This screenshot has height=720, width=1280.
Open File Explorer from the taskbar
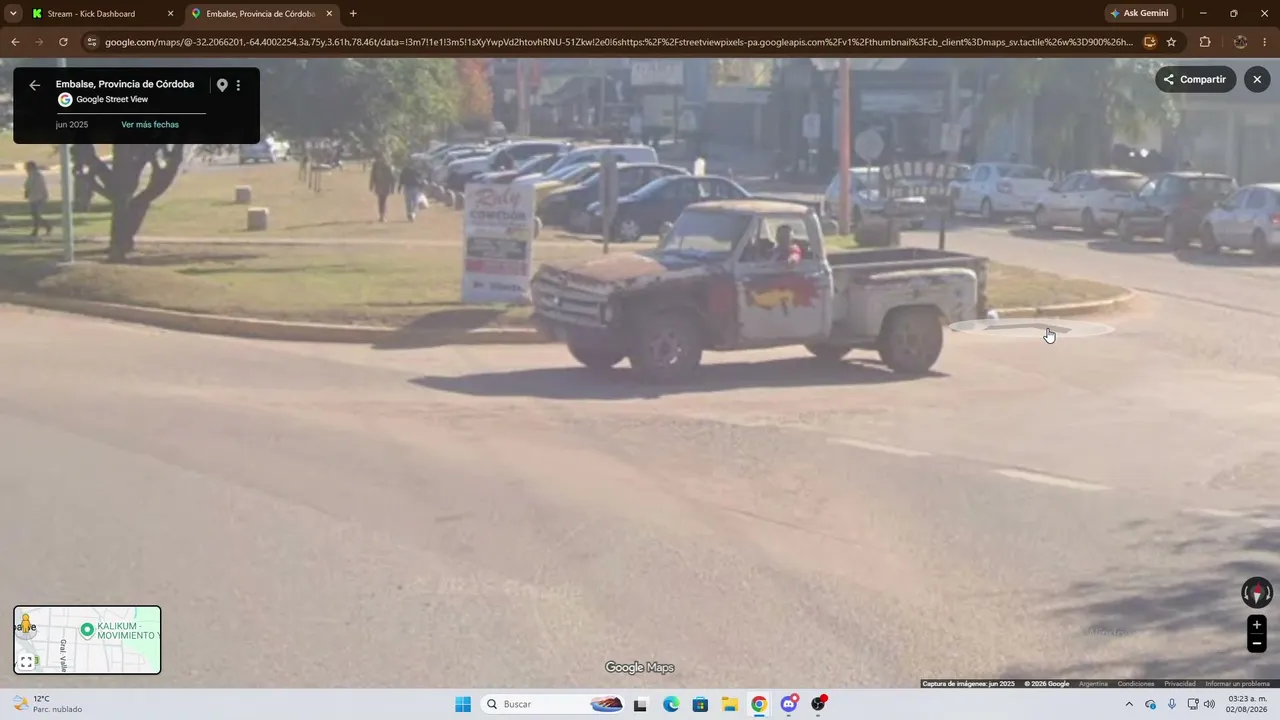coord(730,704)
